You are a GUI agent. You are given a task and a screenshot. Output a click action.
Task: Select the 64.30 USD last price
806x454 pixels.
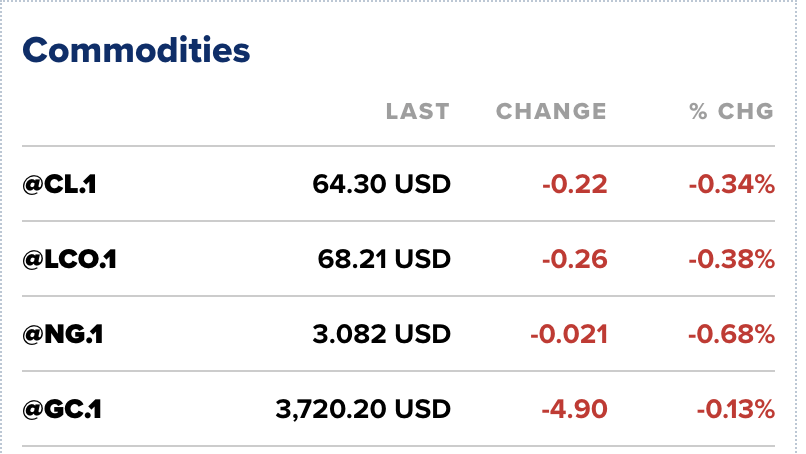pyautogui.click(x=381, y=184)
